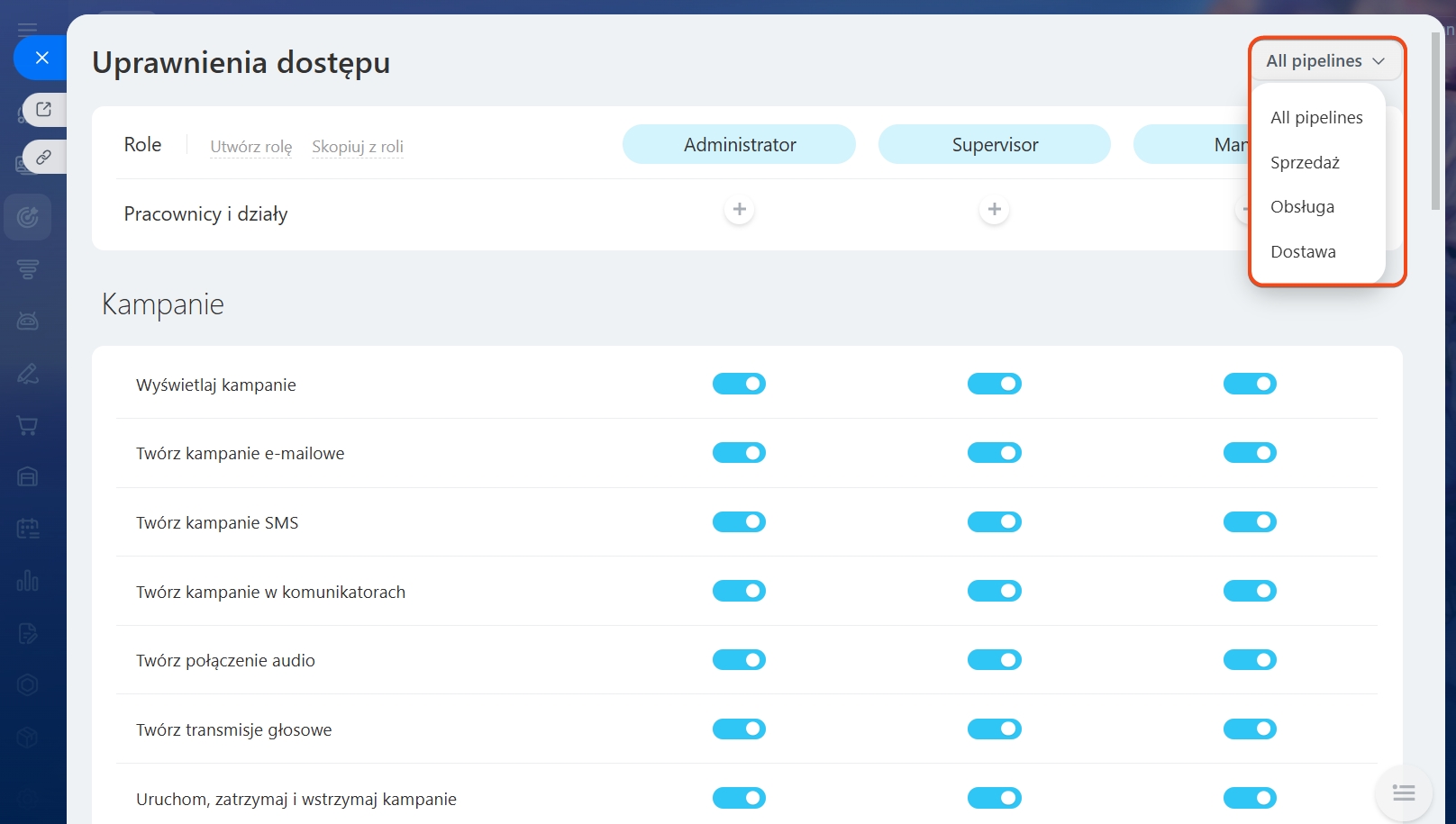Image resolution: width=1456 pixels, height=824 pixels.
Task: Open the list menu floating button
Action: 1404,793
